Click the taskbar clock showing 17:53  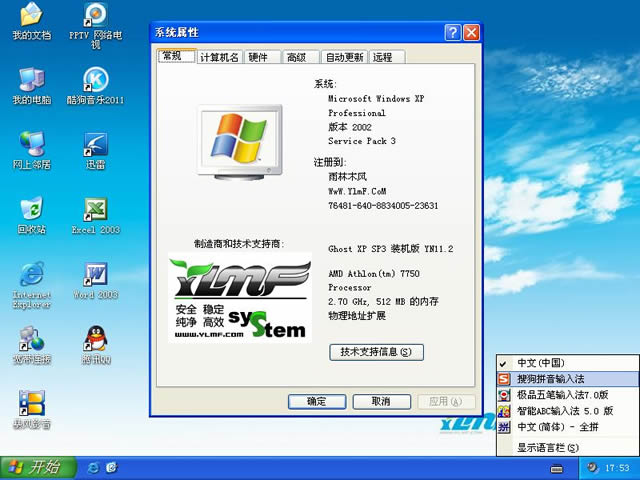click(617, 468)
